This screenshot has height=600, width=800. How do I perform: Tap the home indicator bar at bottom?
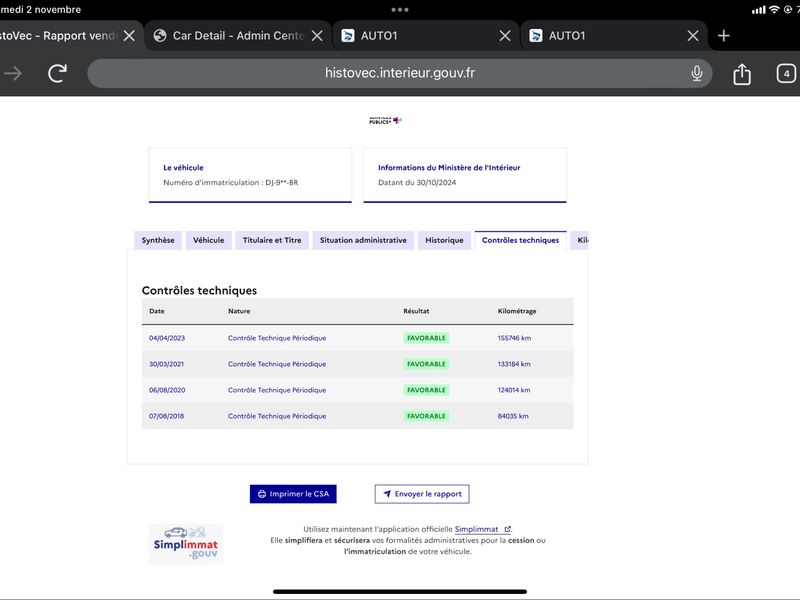point(399,592)
